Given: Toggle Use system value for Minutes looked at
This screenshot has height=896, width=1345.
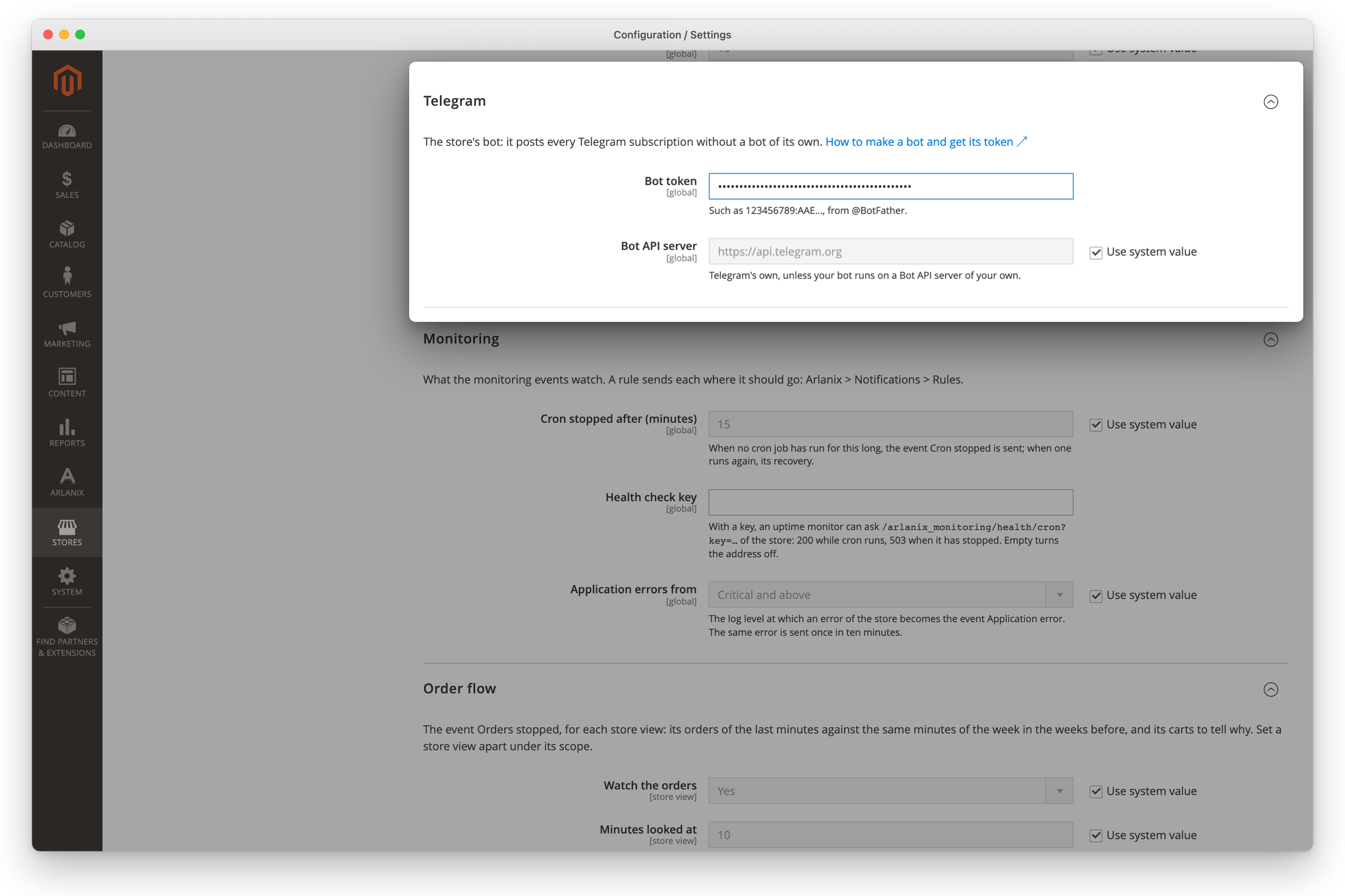Looking at the screenshot, I should tap(1095, 836).
